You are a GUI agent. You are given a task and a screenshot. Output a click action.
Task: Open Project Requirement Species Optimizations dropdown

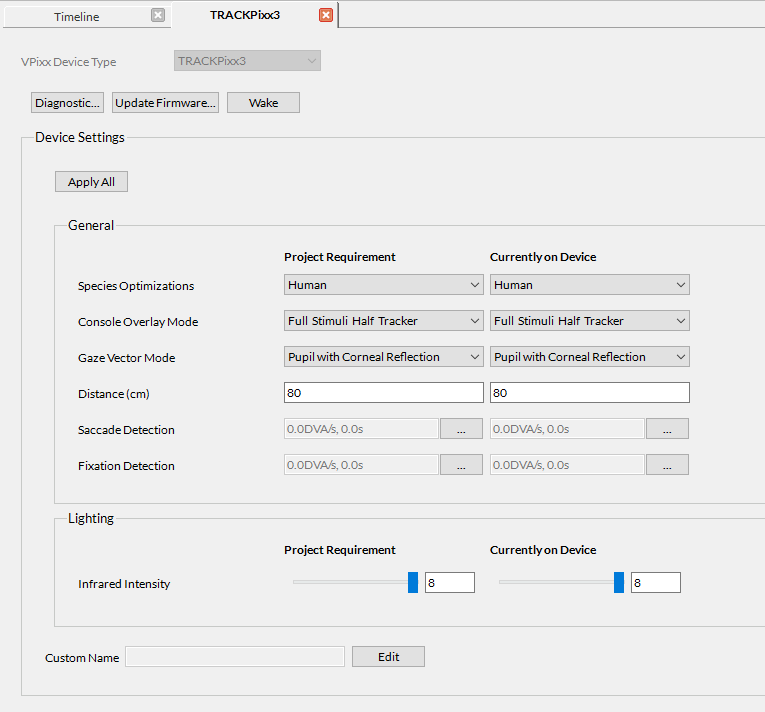(x=383, y=285)
